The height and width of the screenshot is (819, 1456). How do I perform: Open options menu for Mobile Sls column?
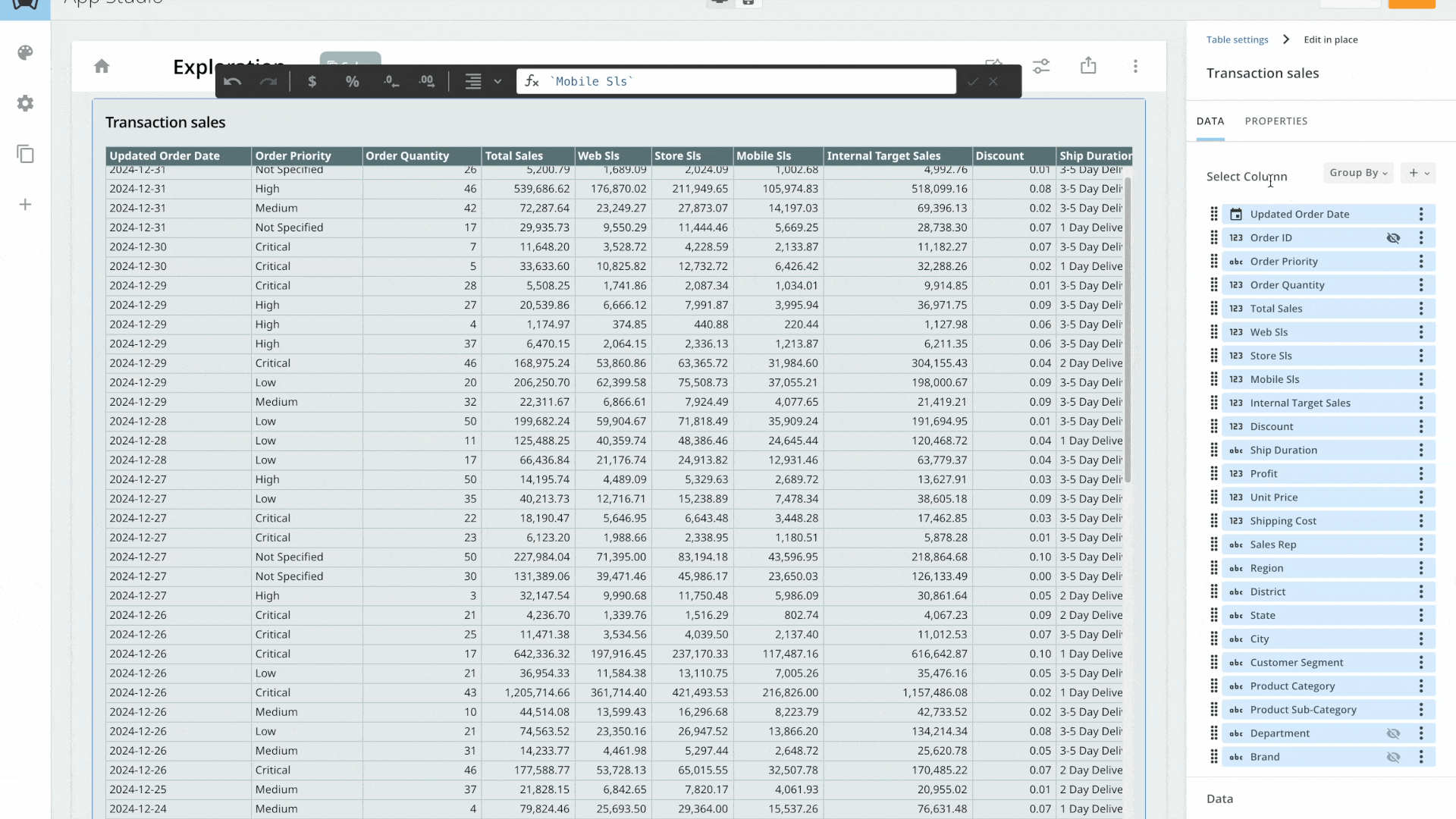point(1421,379)
